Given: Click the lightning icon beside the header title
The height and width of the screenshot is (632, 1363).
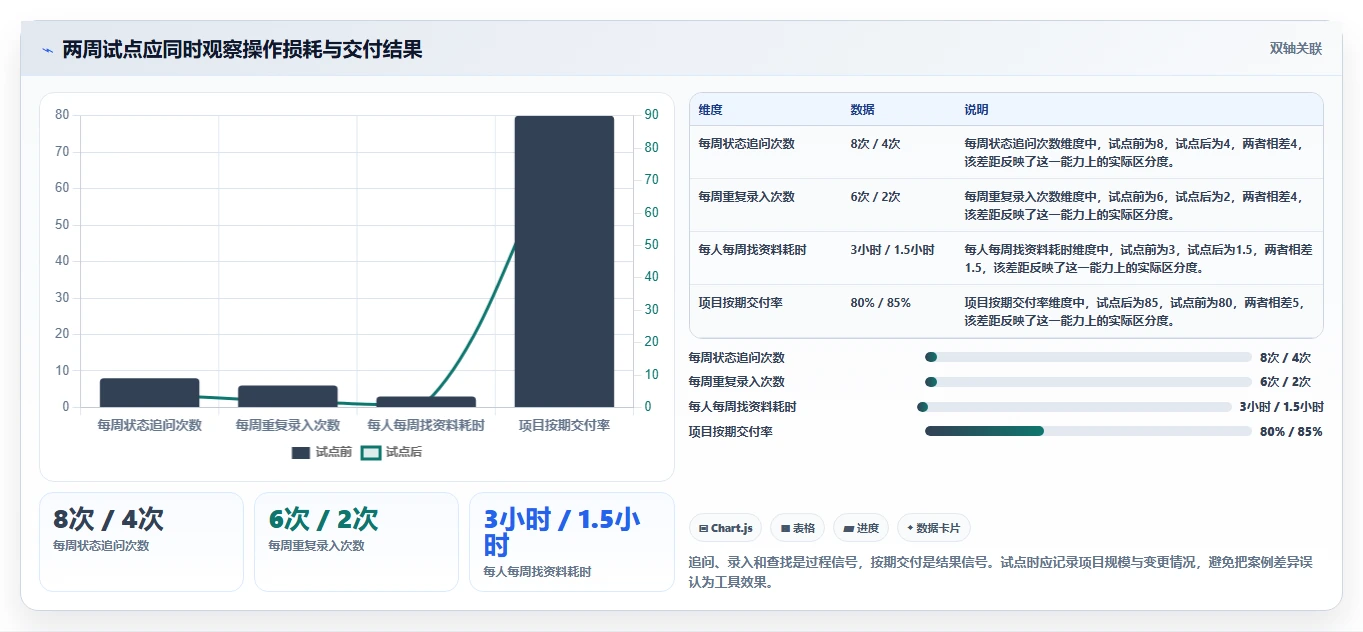Looking at the screenshot, I should tap(47, 50).
